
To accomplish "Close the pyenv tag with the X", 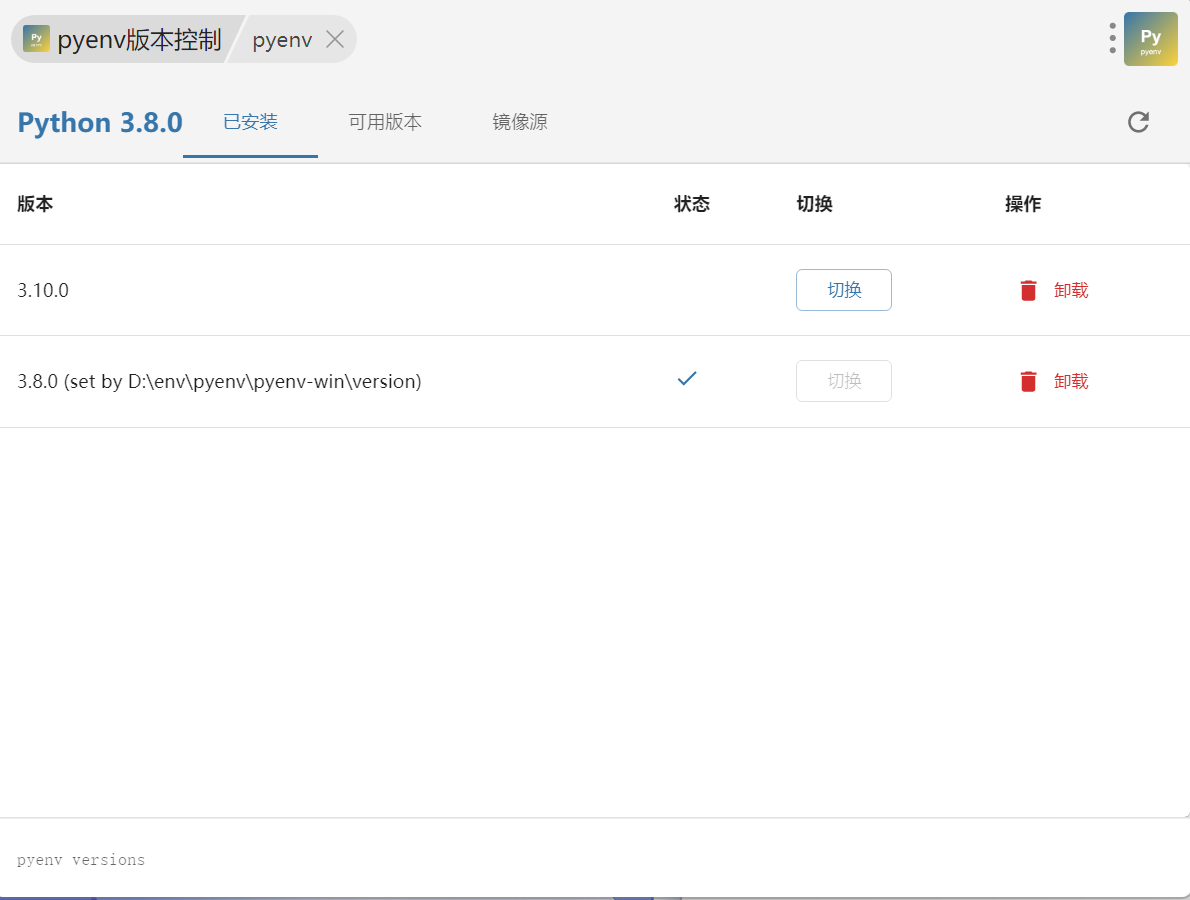I will [335, 39].
